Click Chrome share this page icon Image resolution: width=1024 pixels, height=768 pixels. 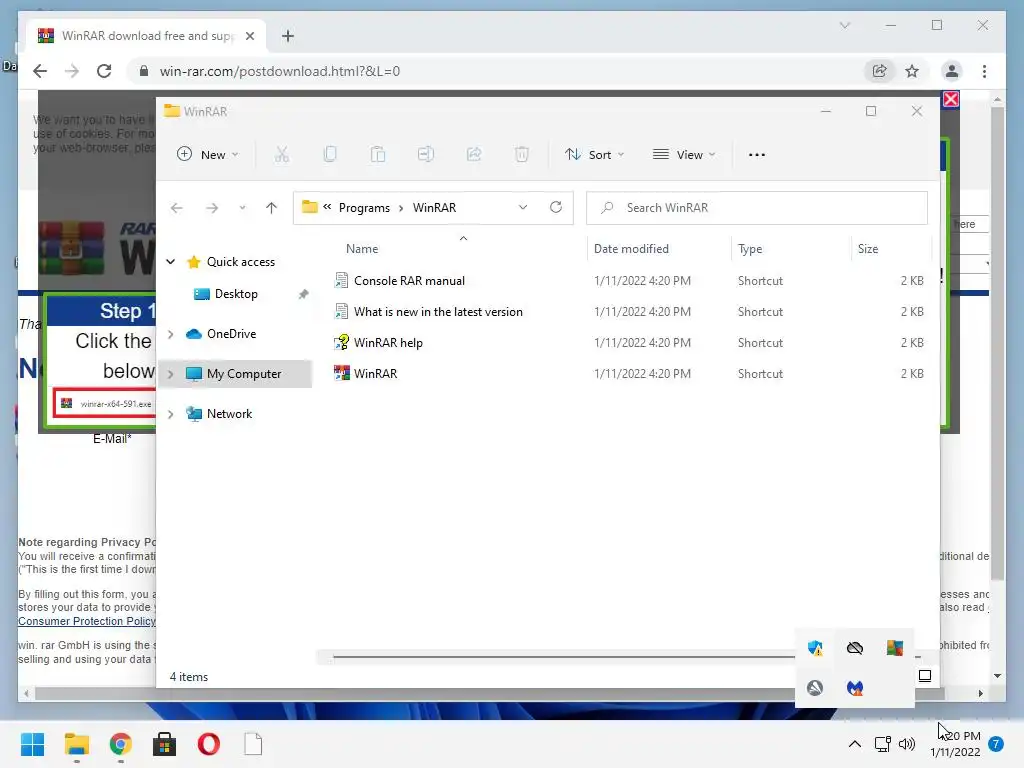[x=880, y=71]
